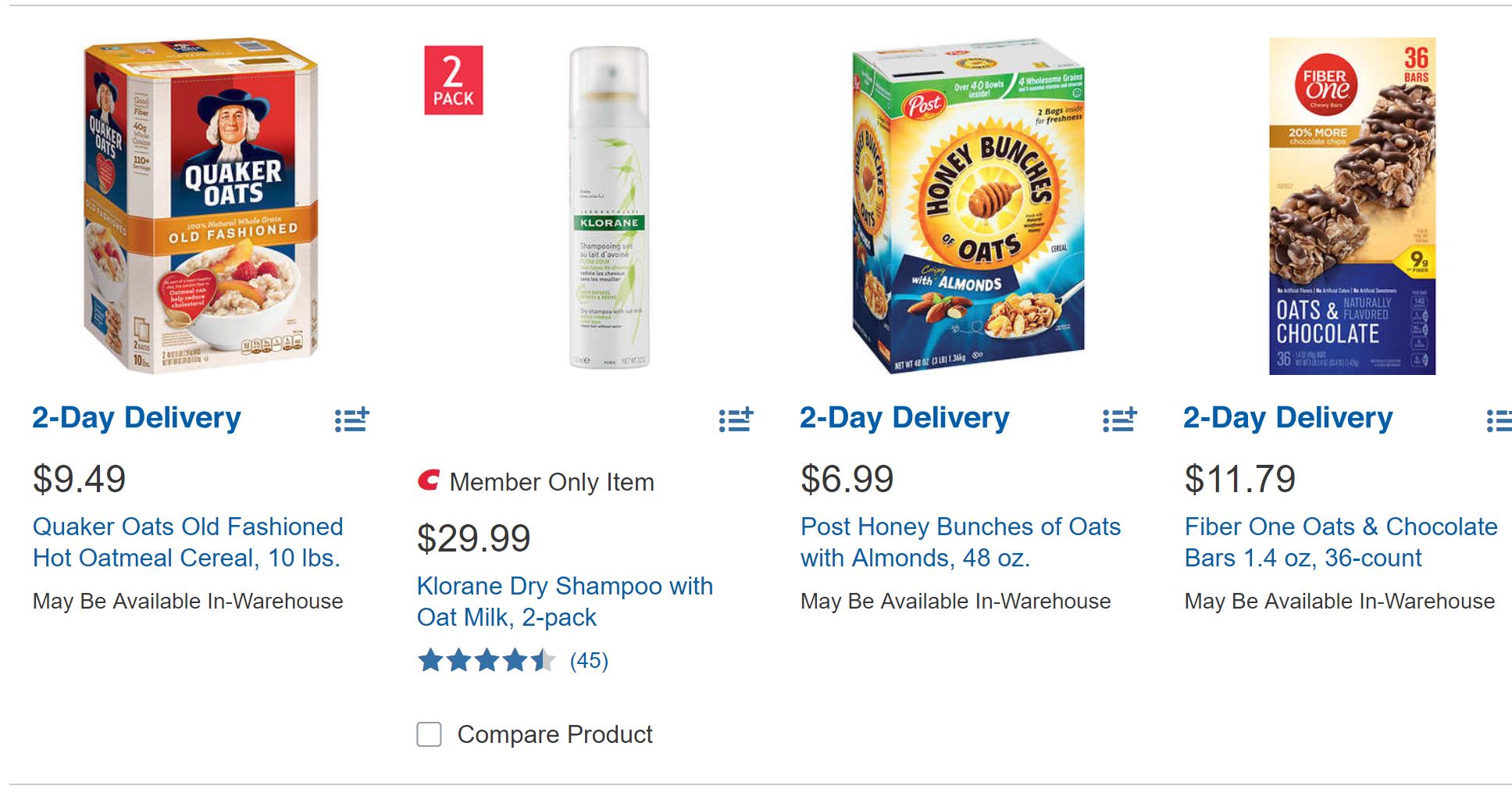Open Post Honey Bunches of Oats link
This screenshot has width=1512, height=807.
pyautogui.click(x=960, y=542)
